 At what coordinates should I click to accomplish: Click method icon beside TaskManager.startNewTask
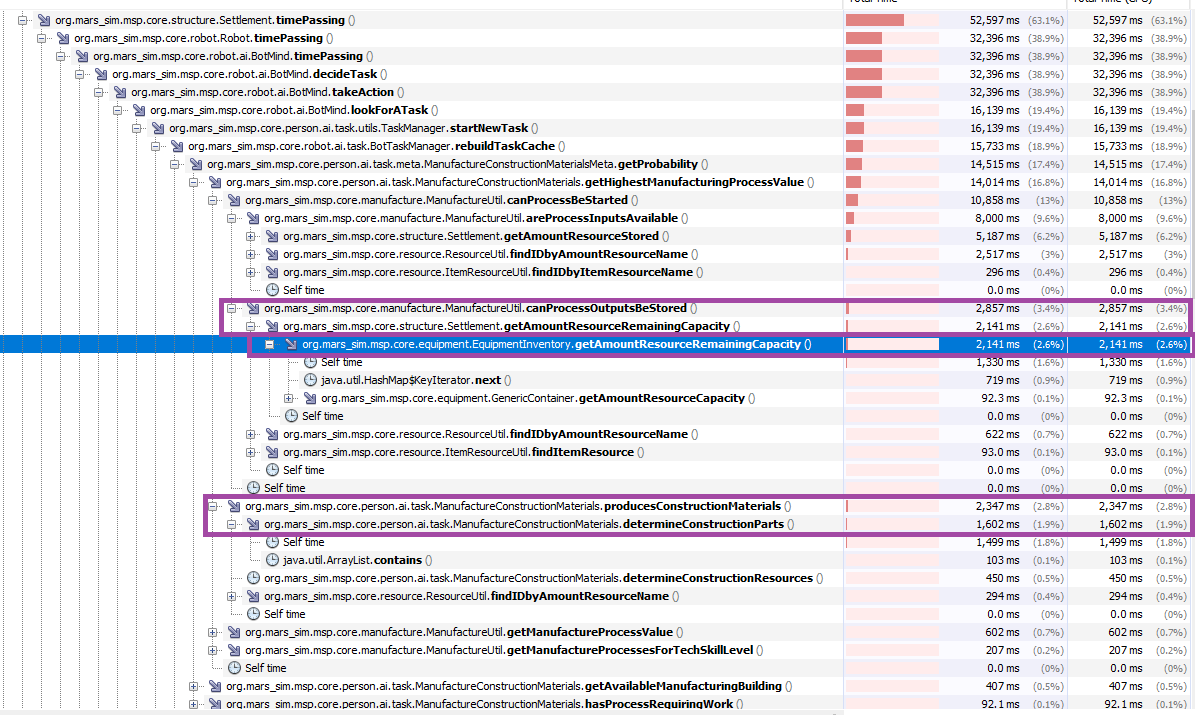(x=159, y=128)
